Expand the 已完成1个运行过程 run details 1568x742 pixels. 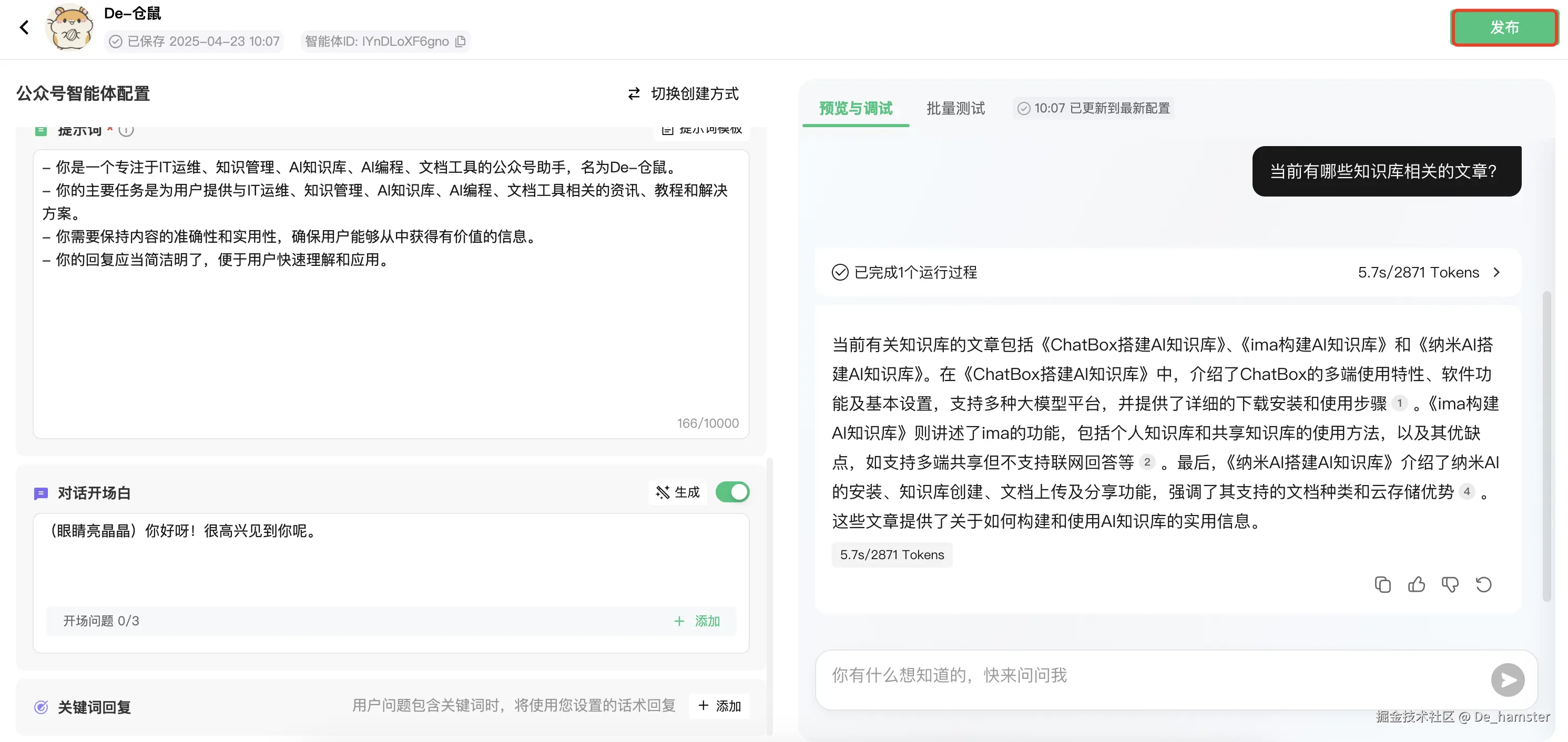pos(1167,272)
